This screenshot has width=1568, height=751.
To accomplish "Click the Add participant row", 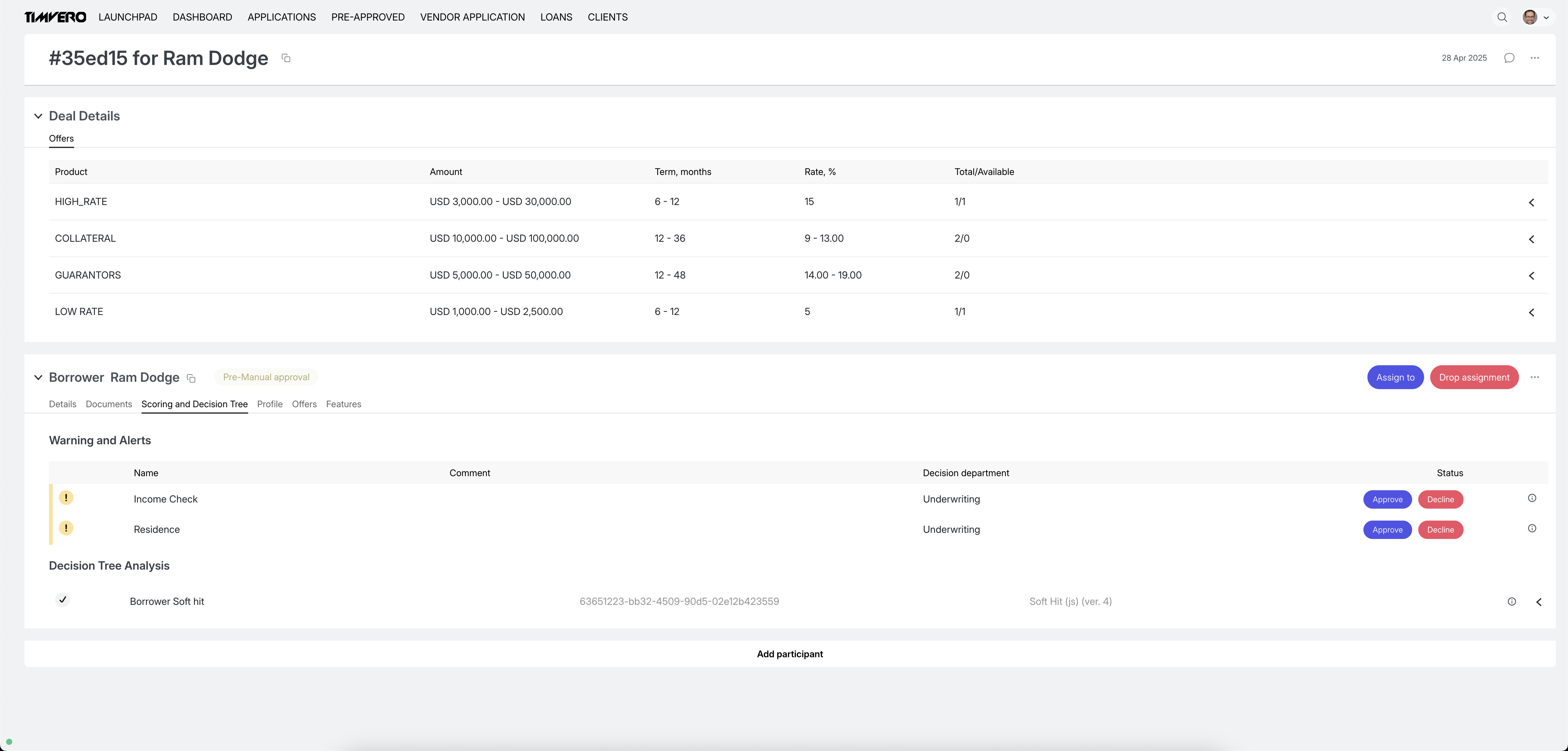I will coord(790,654).
